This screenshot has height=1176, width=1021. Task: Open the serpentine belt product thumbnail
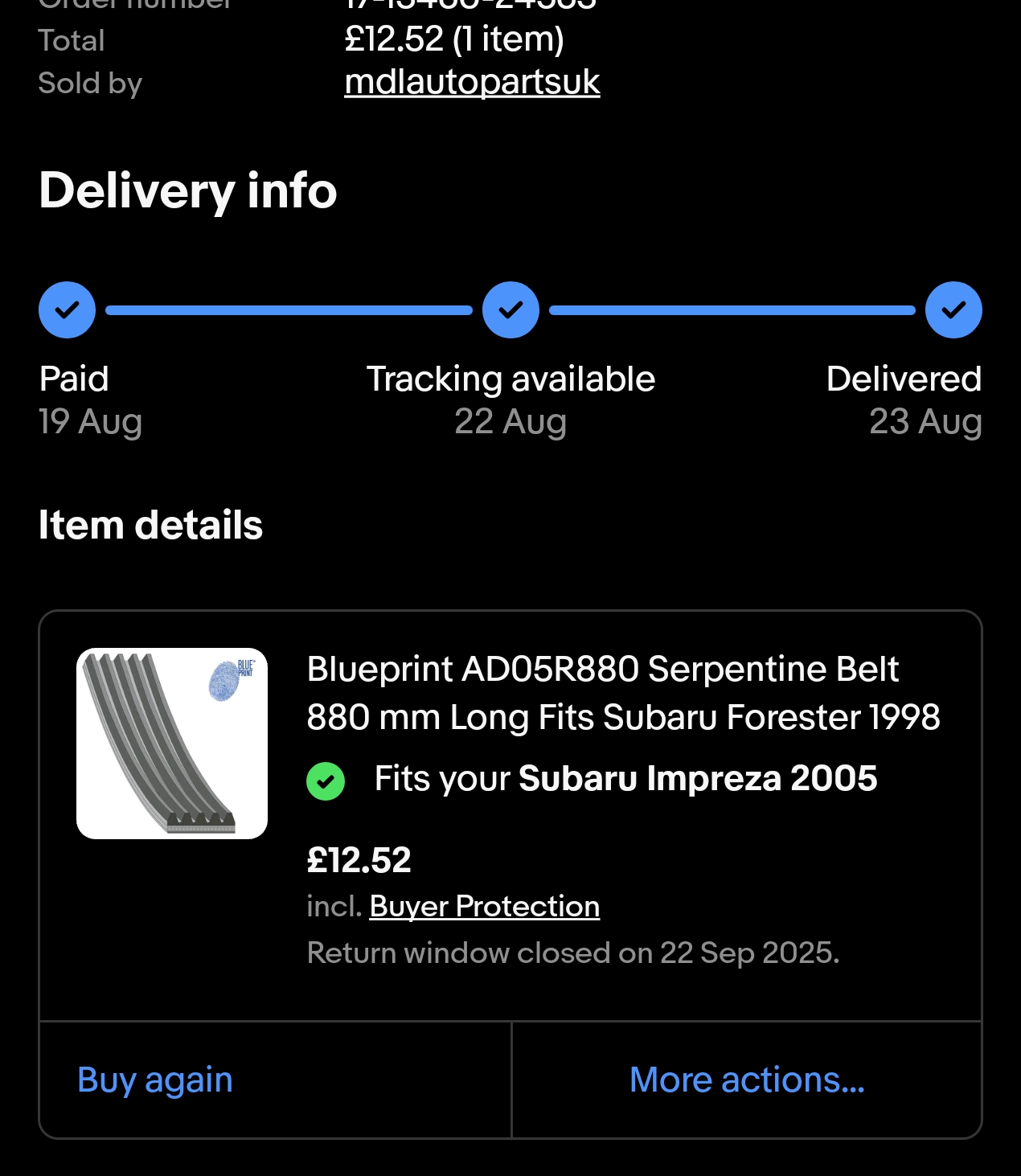coord(172,744)
